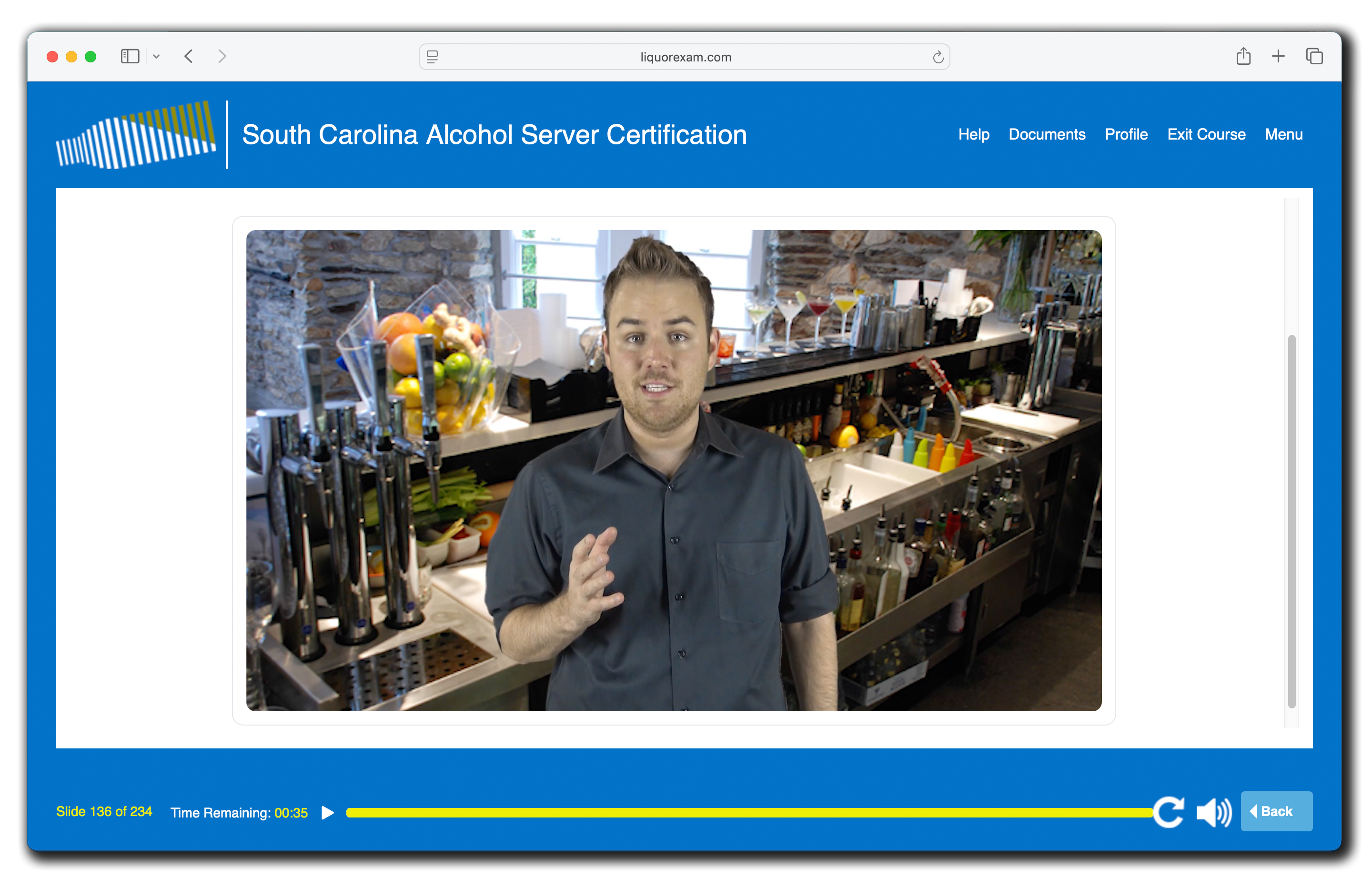The image size is (1372, 888).
Task: Click the page reader icon in the address bar
Action: point(433,57)
